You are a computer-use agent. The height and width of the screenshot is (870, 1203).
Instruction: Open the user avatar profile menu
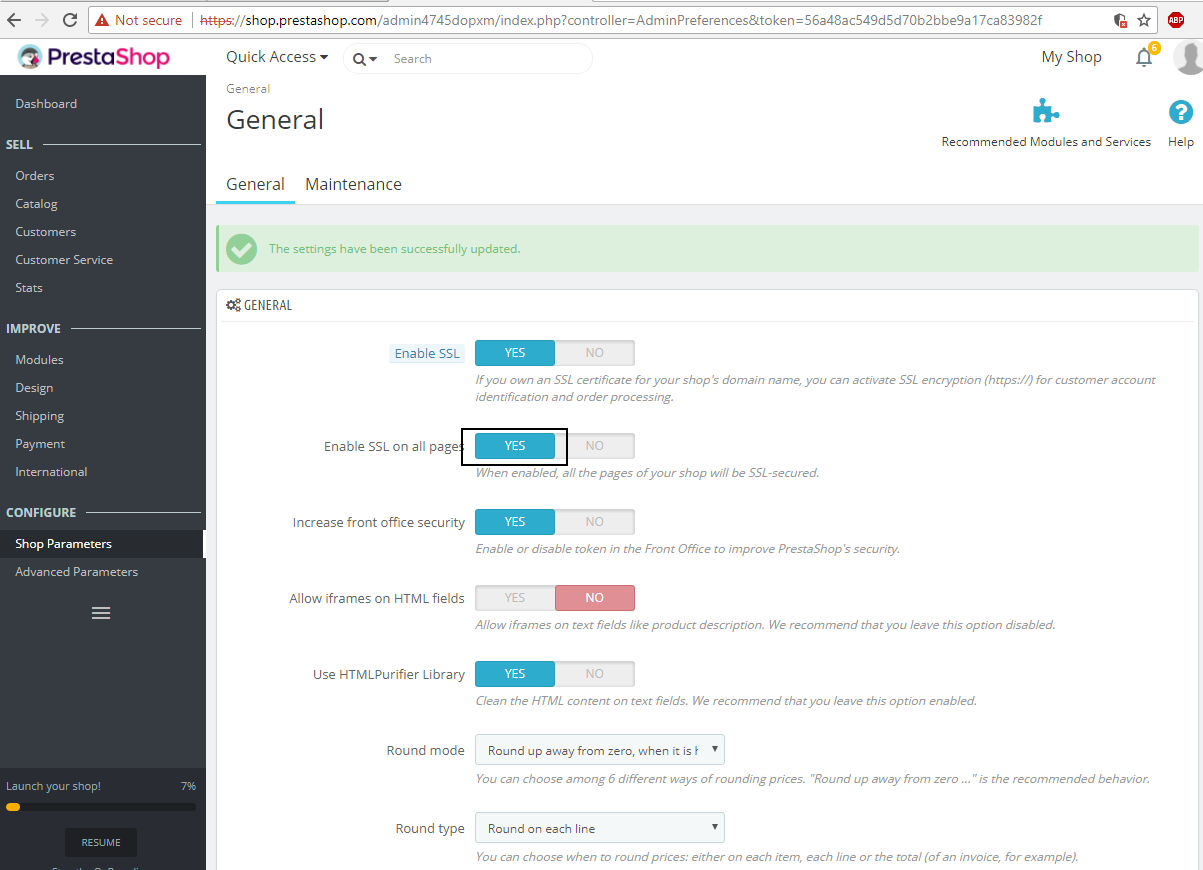point(1188,58)
